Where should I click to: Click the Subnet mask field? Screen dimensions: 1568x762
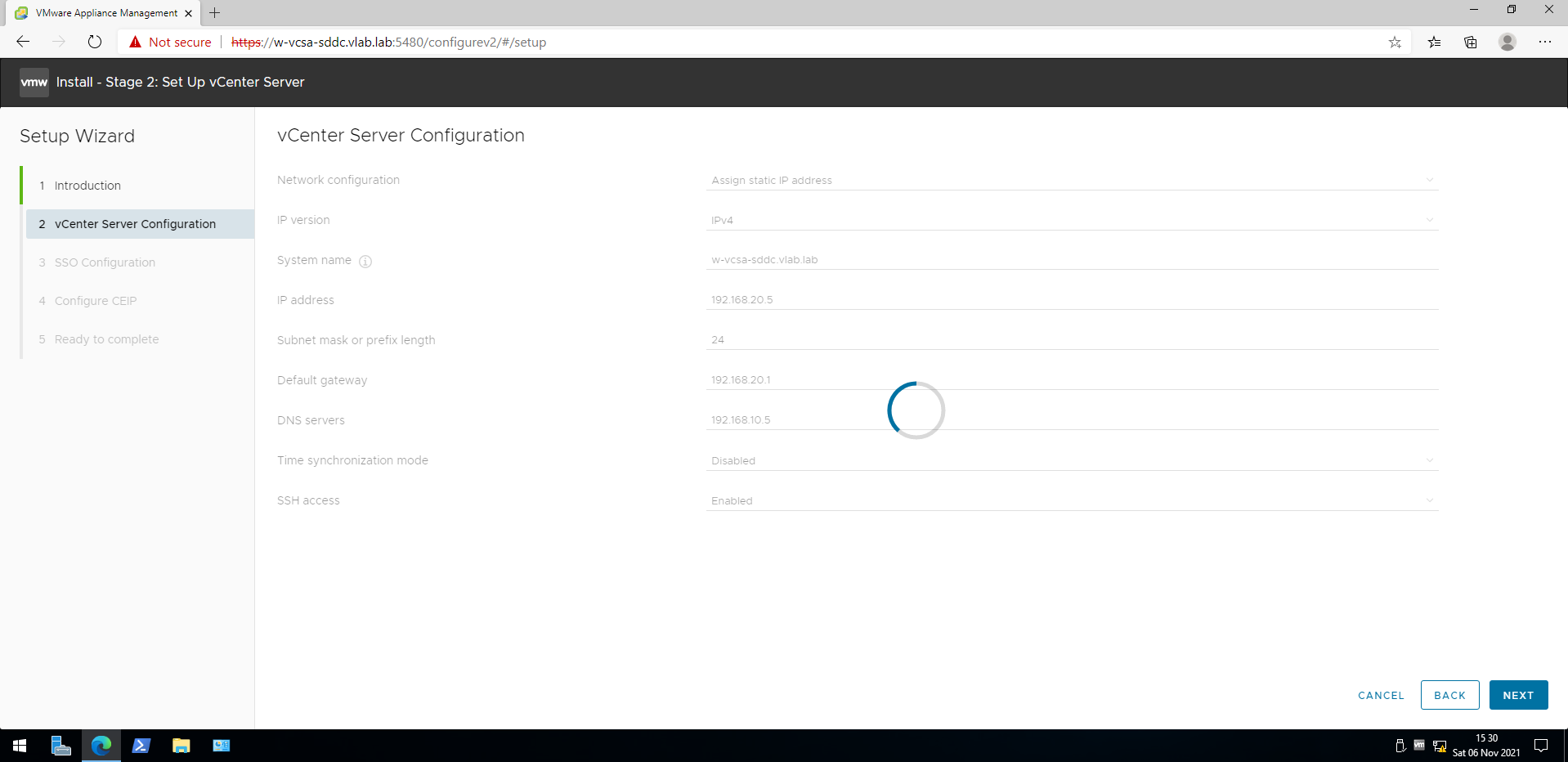tap(1072, 340)
